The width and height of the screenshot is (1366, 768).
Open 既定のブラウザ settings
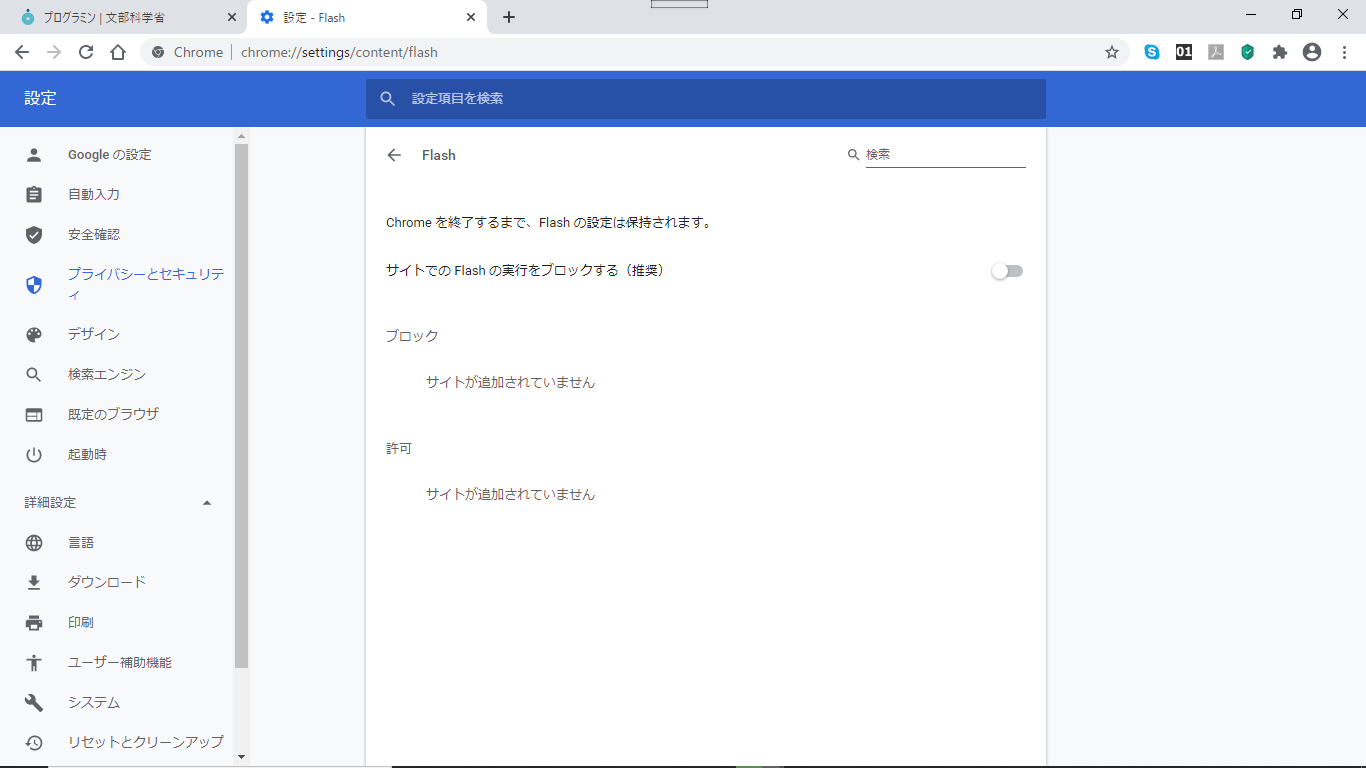pos(113,414)
